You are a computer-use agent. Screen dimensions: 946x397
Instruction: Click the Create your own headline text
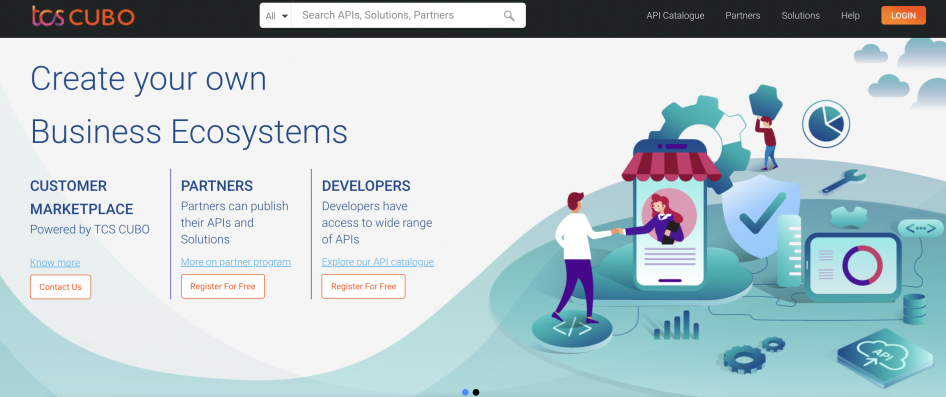(148, 79)
